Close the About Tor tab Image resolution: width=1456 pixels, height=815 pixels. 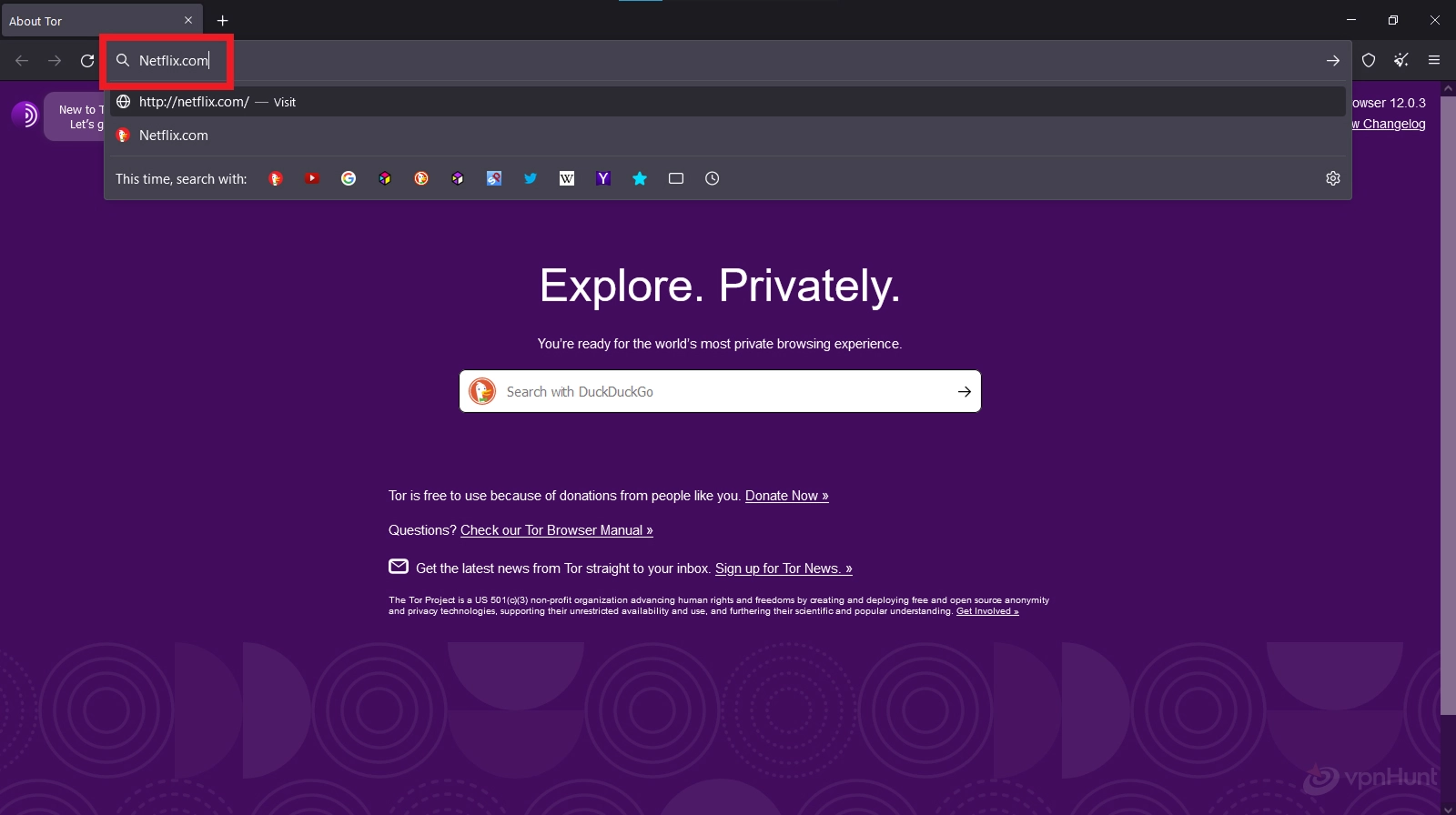click(x=188, y=20)
